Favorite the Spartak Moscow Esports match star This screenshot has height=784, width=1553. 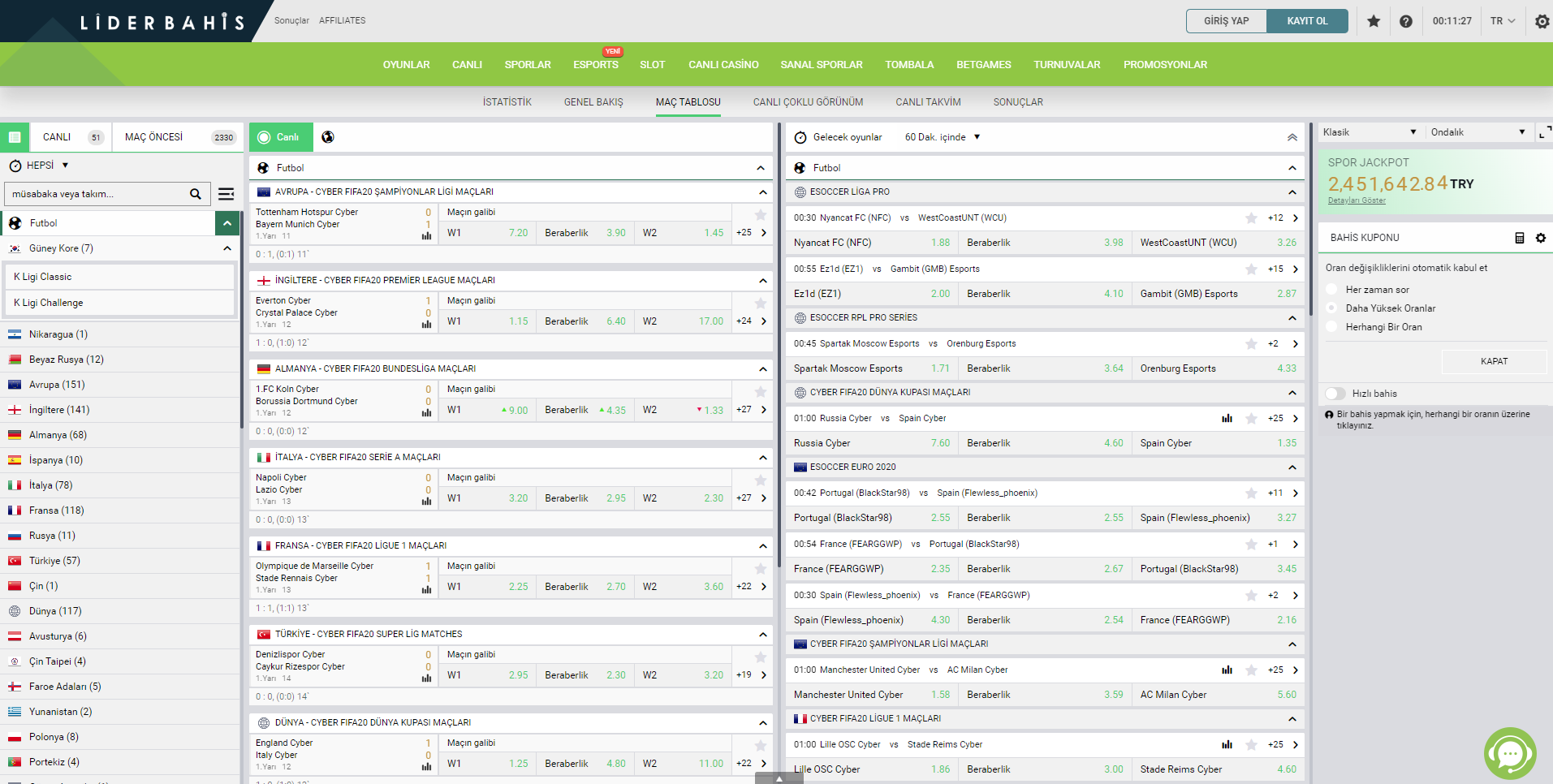[x=1251, y=343]
